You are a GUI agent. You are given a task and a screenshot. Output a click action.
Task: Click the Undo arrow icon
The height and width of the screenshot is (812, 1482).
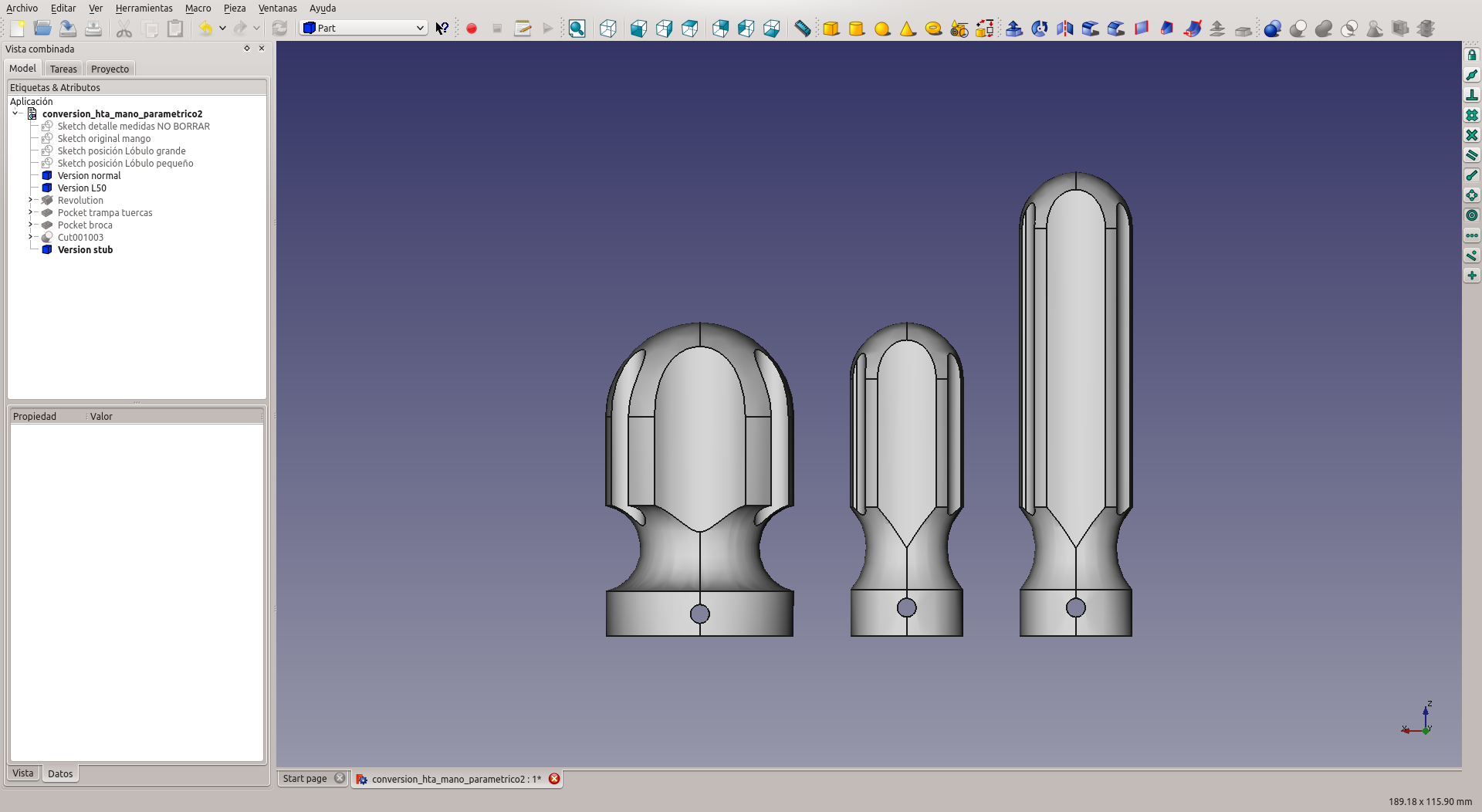[x=205, y=29]
